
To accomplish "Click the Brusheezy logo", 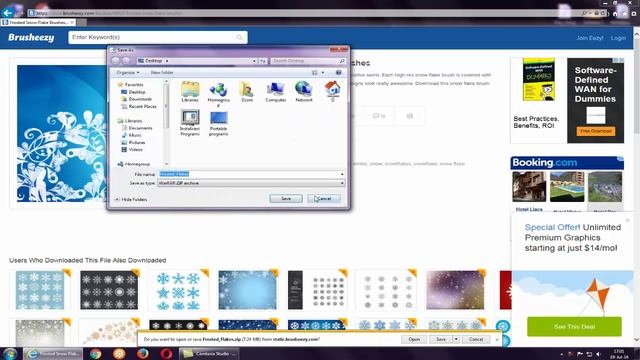I will (x=31, y=38).
